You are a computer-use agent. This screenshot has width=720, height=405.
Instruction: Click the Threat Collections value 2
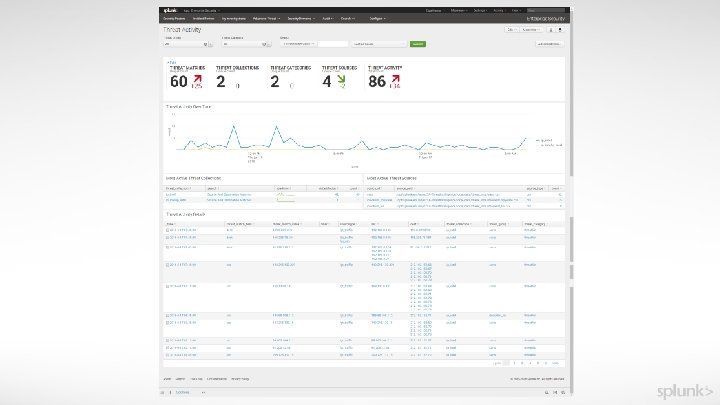click(221, 81)
